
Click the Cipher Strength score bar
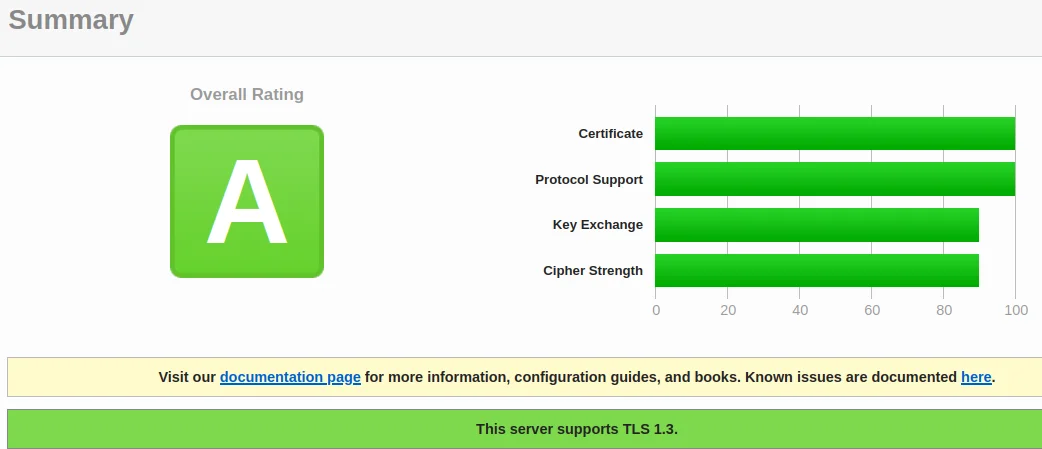click(x=816, y=270)
